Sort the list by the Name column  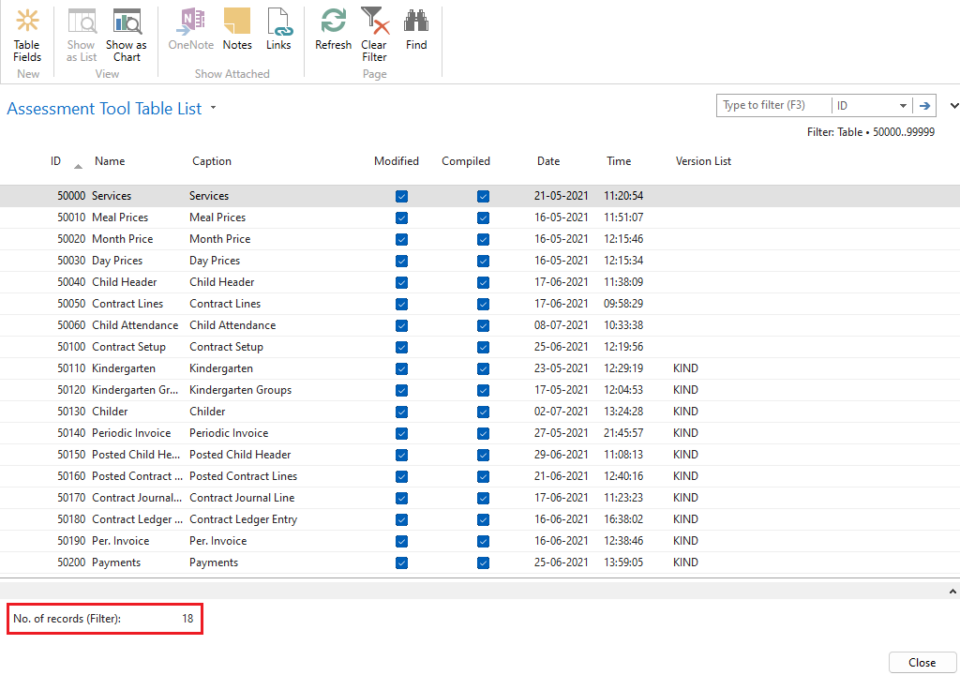point(110,161)
